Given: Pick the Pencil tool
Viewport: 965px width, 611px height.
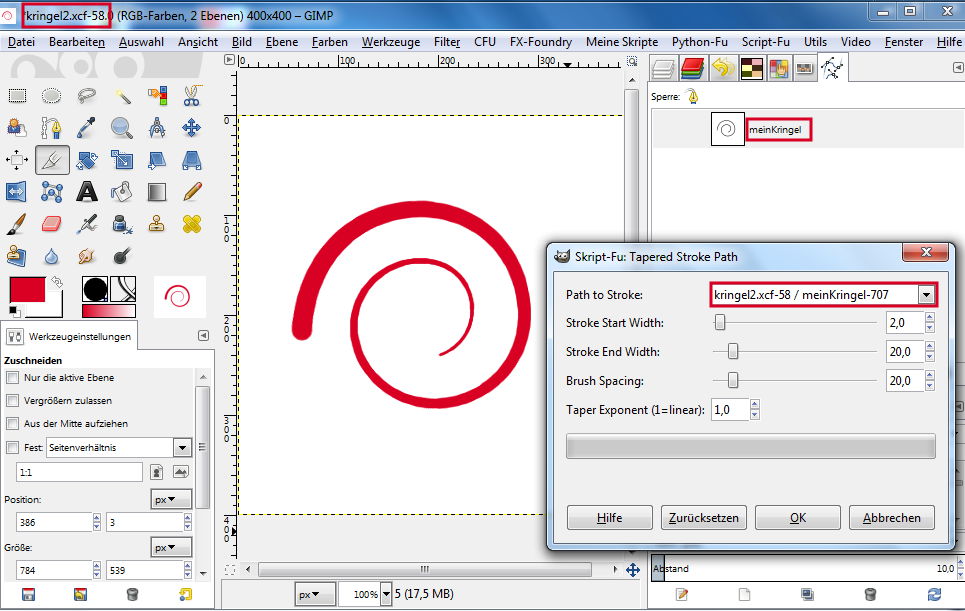Looking at the screenshot, I should pyautogui.click(x=192, y=191).
